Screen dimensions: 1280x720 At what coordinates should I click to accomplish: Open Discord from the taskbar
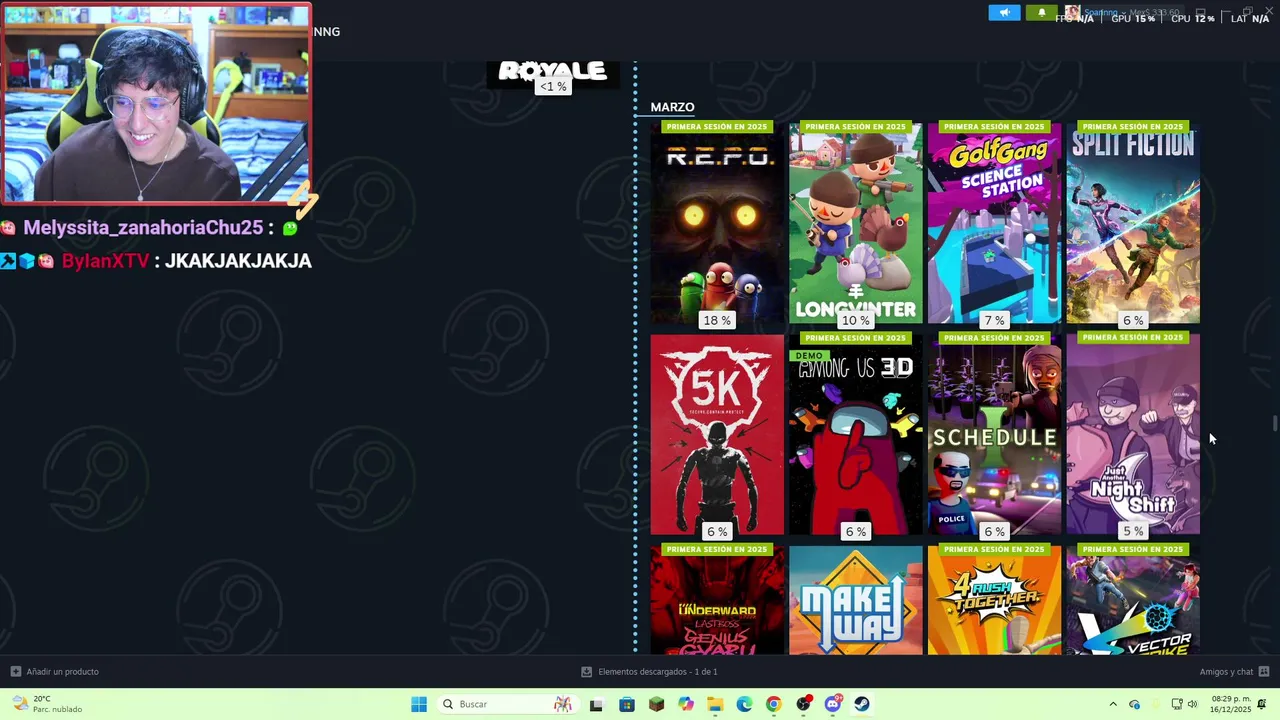pyautogui.click(x=833, y=704)
